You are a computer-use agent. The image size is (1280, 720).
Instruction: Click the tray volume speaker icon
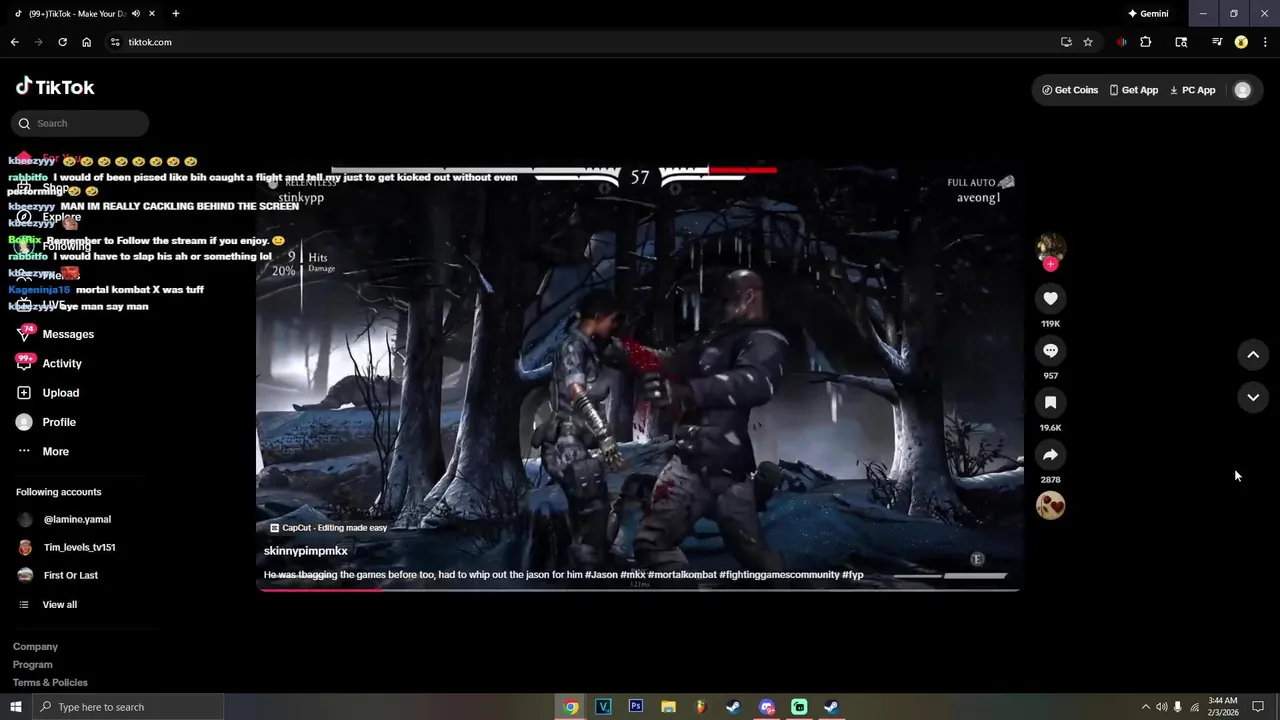[x=1162, y=707]
